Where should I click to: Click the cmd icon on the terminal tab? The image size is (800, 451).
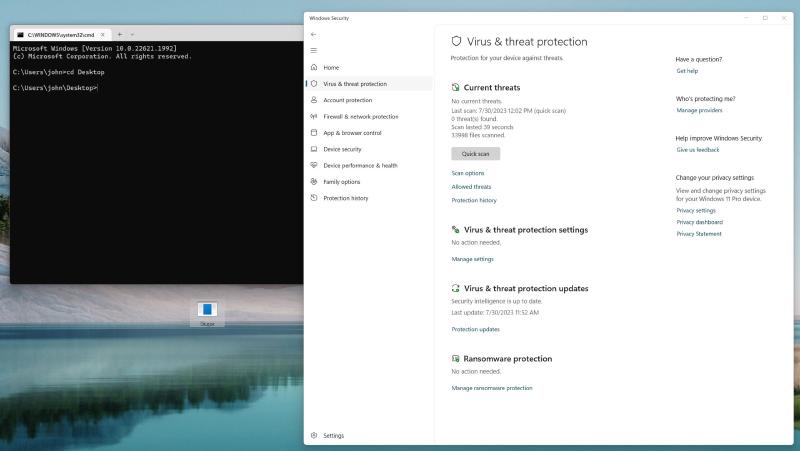coord(20,35)
